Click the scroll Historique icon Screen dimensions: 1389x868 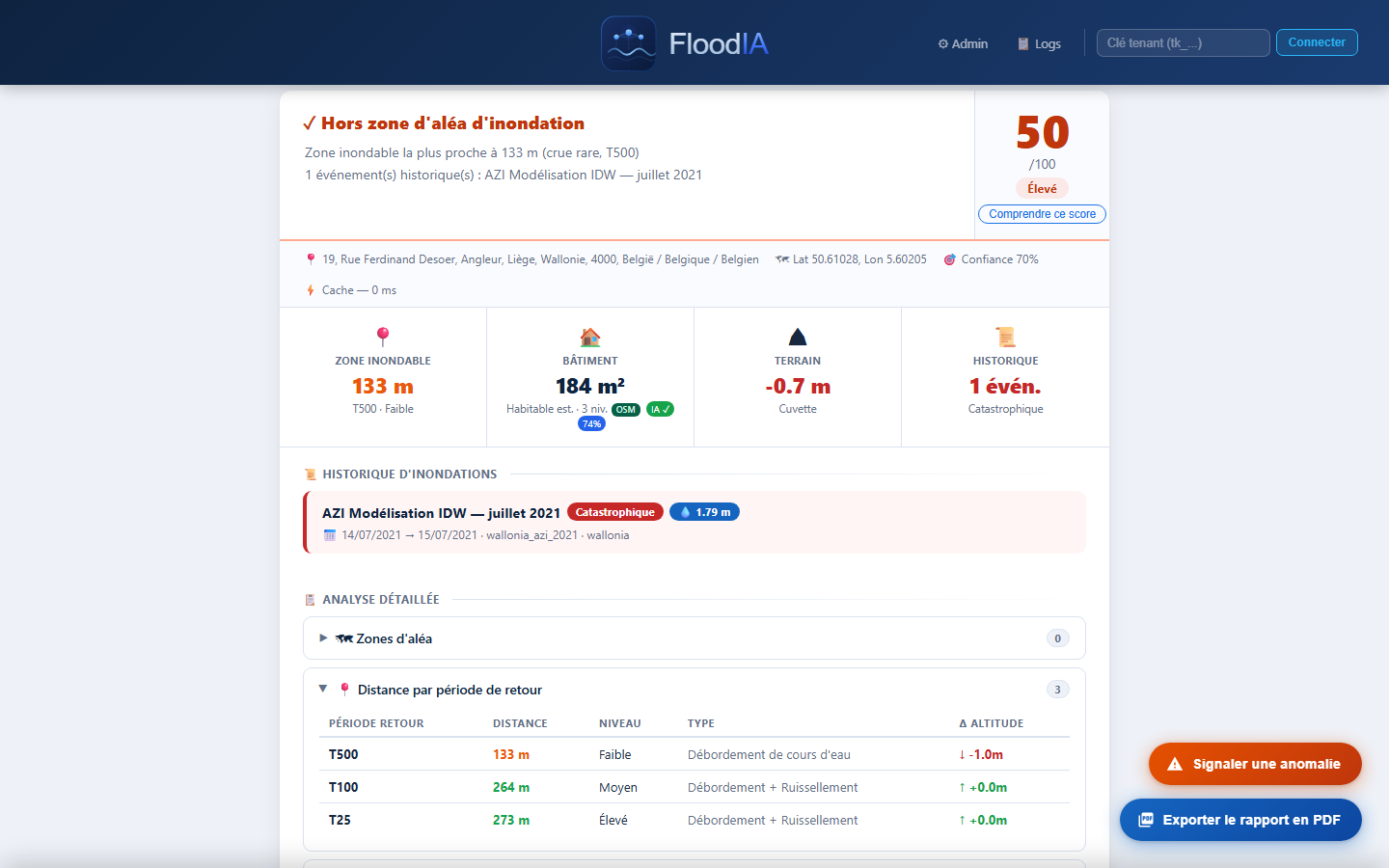1006,337
